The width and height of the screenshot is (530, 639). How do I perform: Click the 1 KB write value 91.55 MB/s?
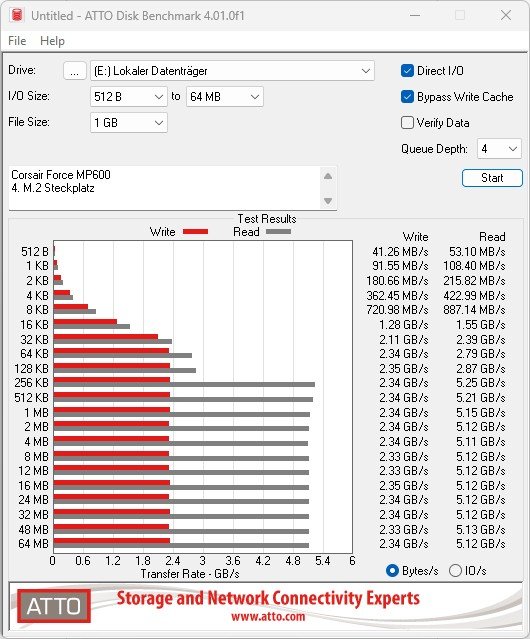[x=400, y=266]
